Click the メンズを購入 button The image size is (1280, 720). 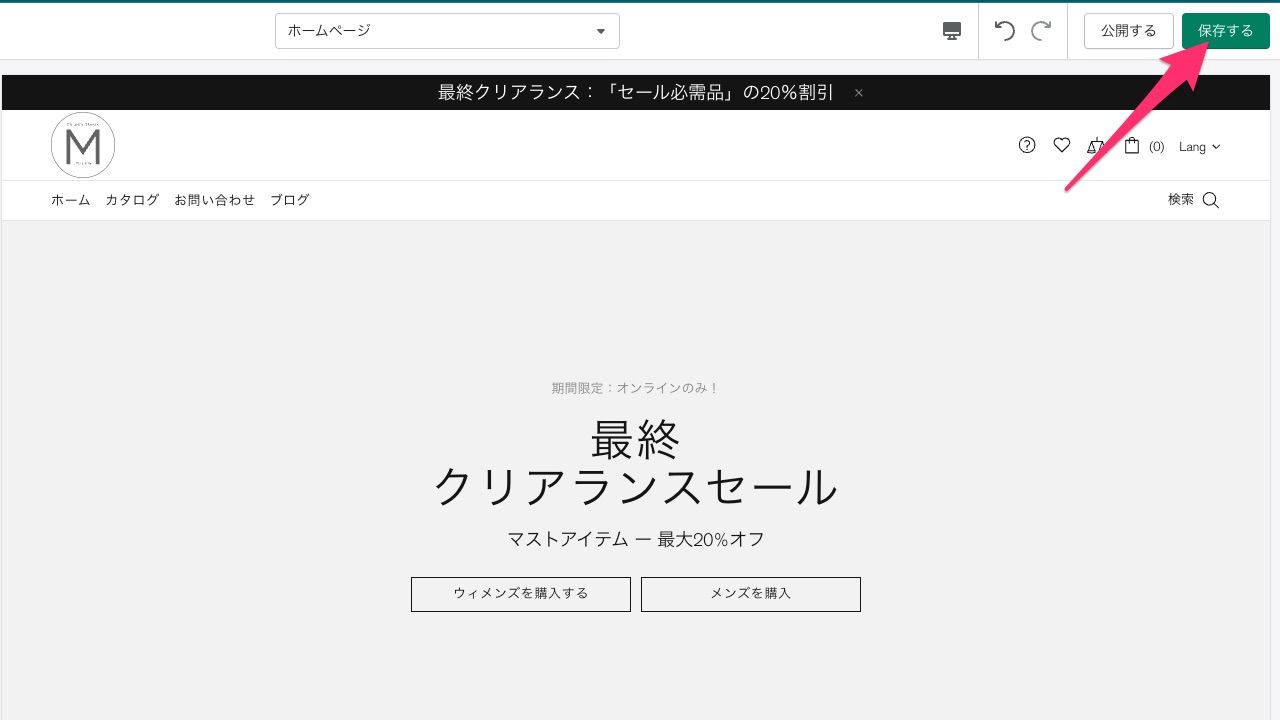751,594
